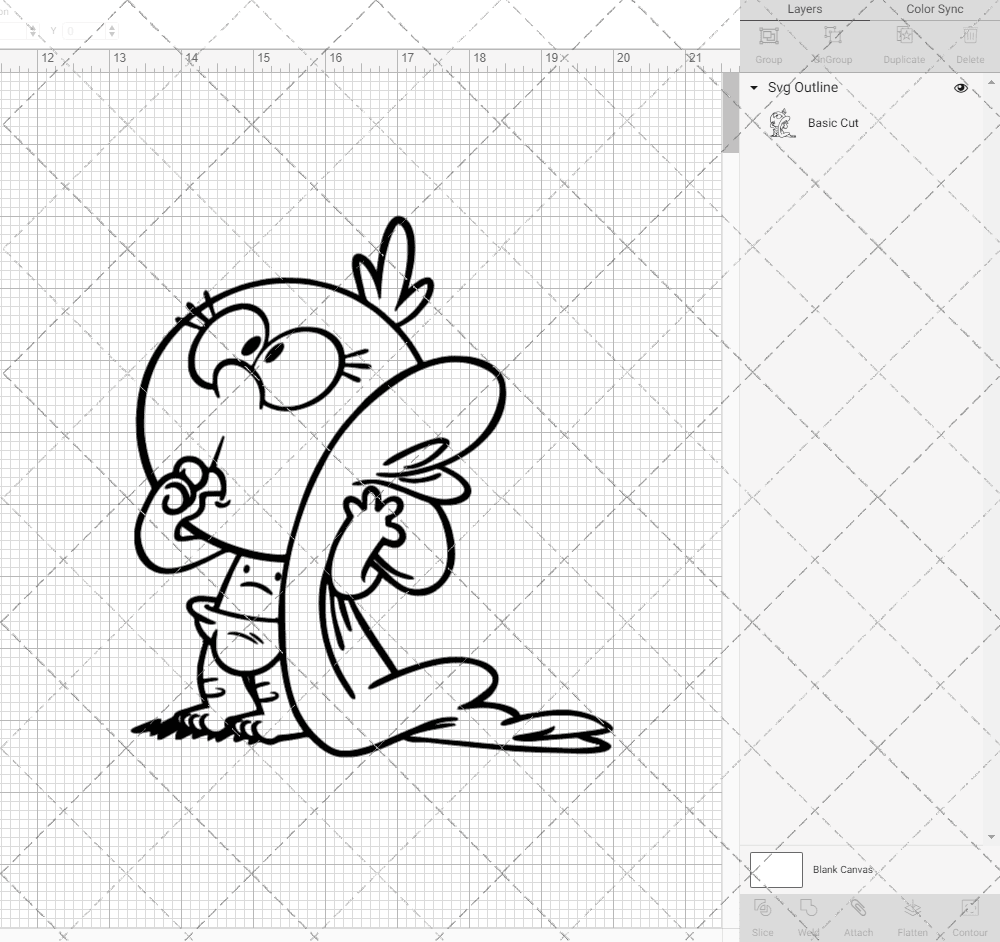Toggle visibility of the Svg Outline layer
Image resolution: width=1000 pixels, height=942 pixels.
(960, 88)
